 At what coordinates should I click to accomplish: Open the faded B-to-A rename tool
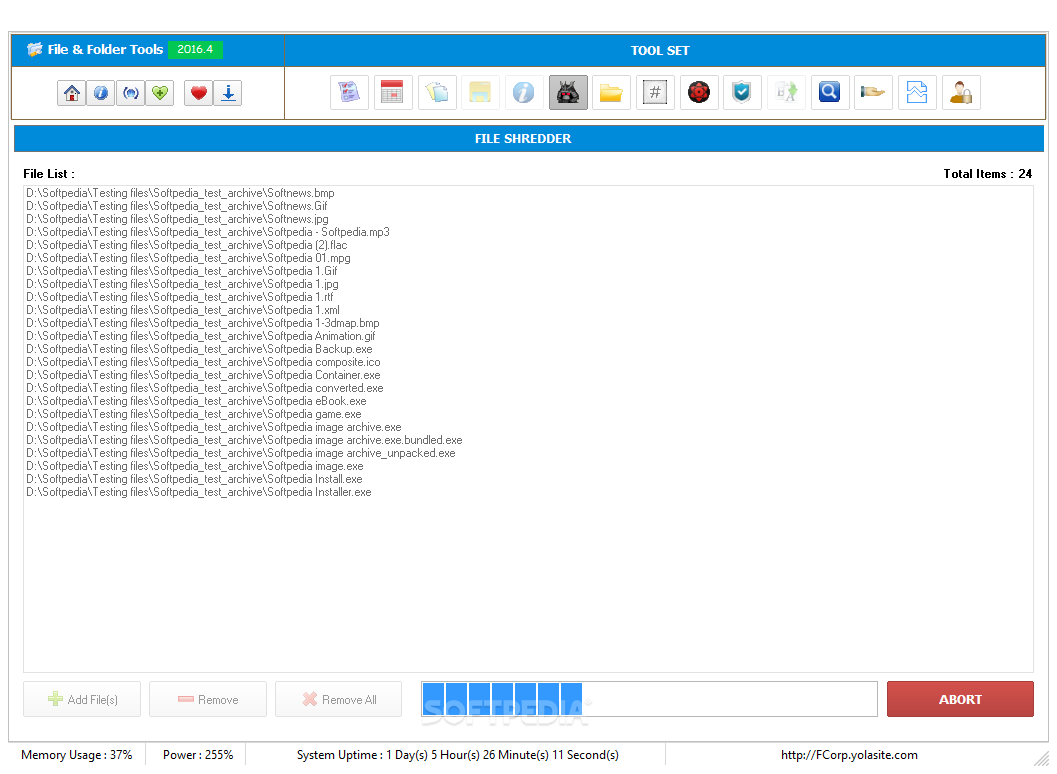point(786,92)
